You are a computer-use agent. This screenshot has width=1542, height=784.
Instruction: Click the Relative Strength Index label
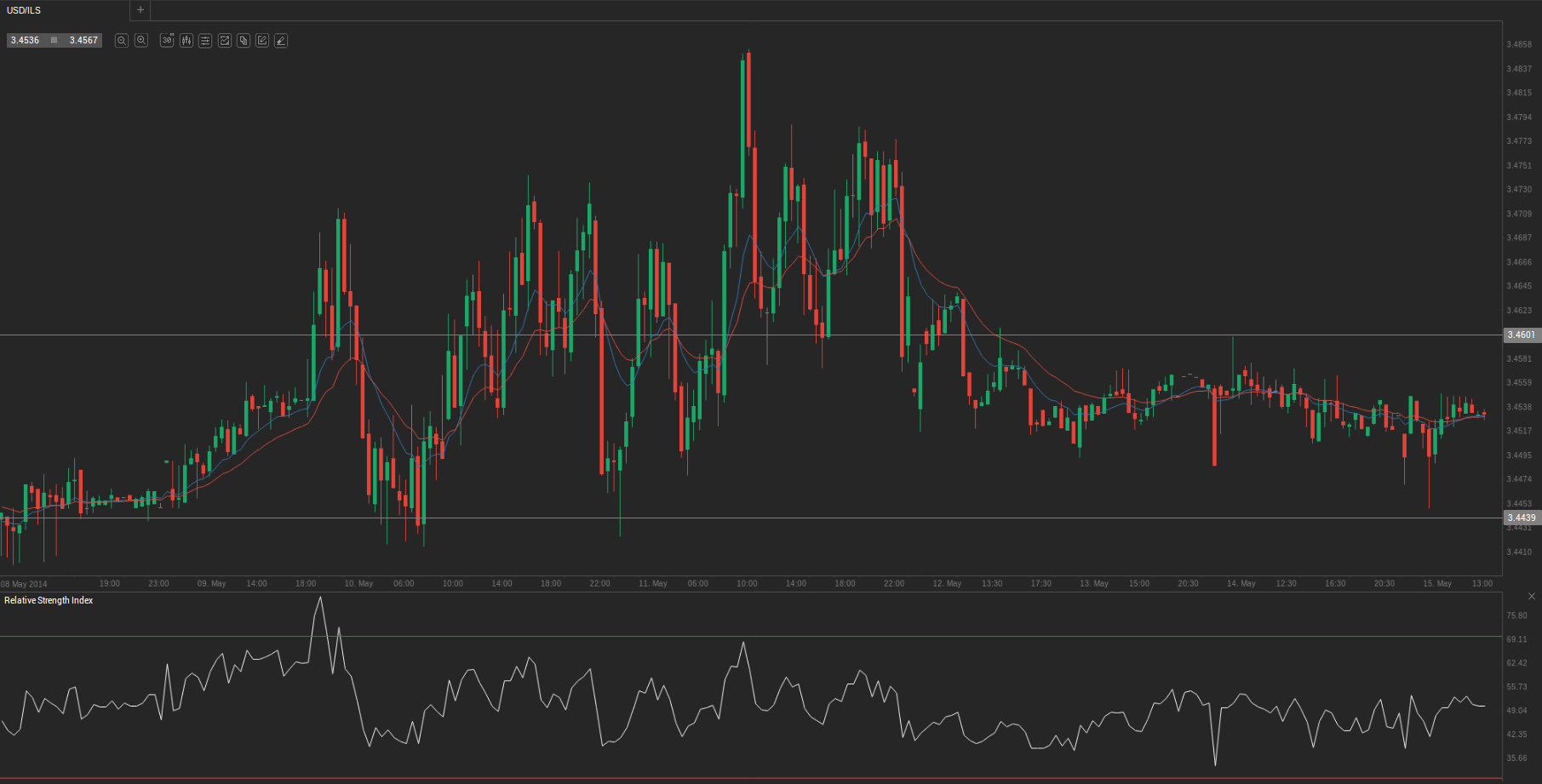pos(49,600)
